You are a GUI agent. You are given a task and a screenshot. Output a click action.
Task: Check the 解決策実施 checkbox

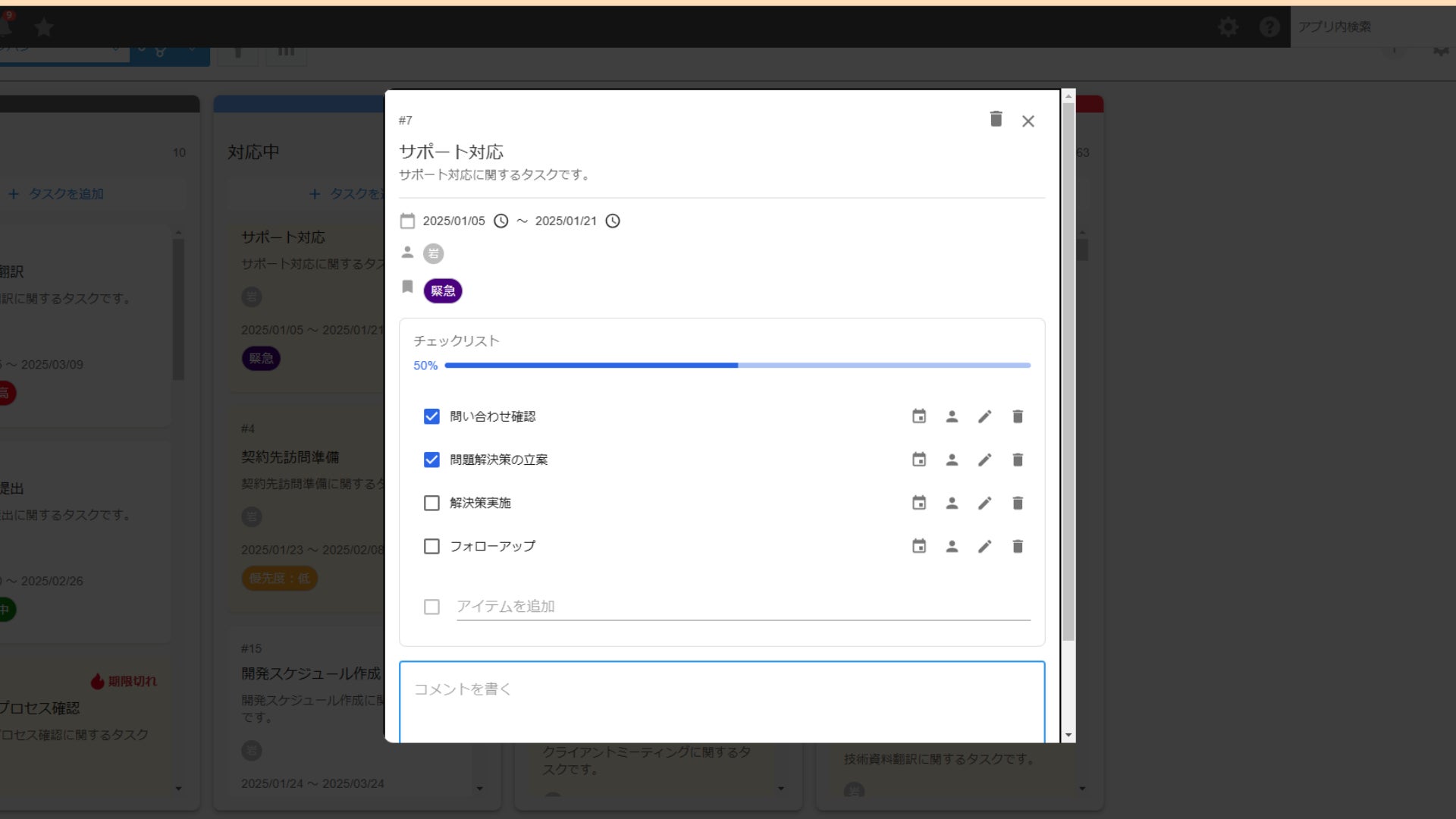point(431,503)
